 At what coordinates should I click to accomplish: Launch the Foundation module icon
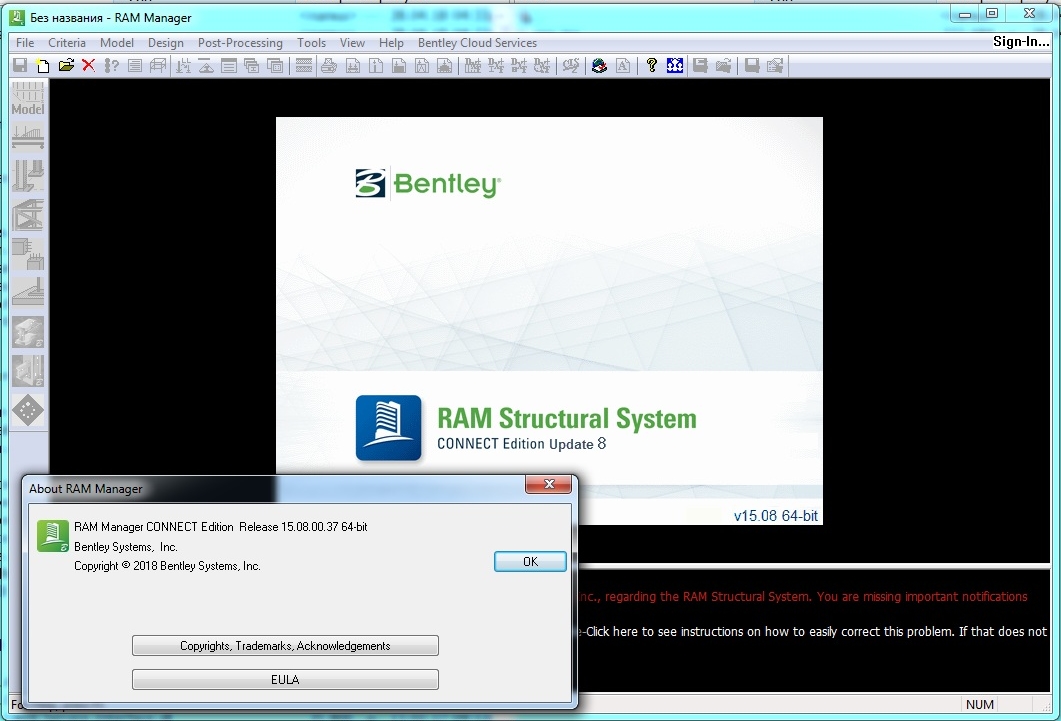(x=28, y=292)
